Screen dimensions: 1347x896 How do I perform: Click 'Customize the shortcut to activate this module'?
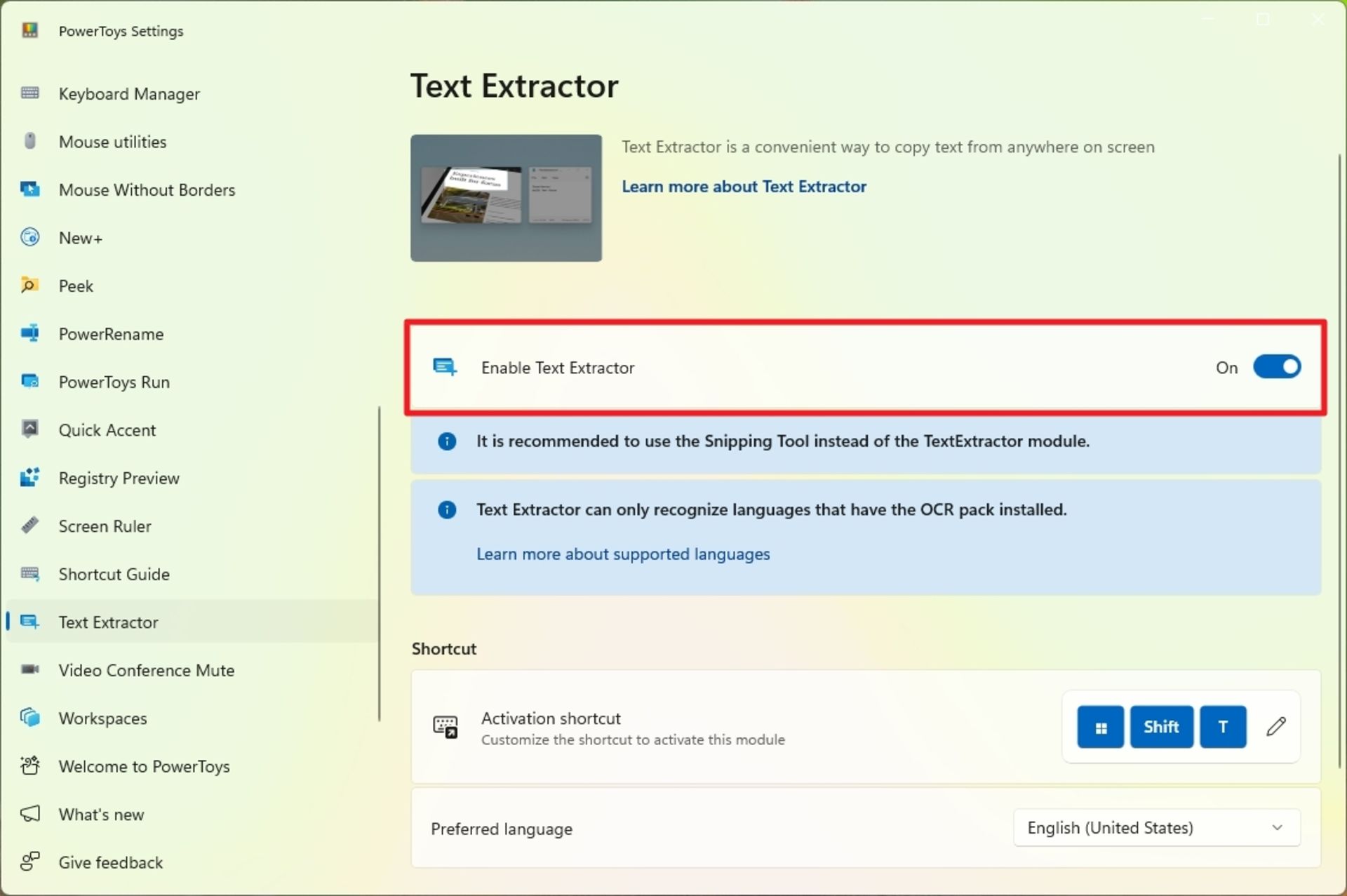(633, 740)
